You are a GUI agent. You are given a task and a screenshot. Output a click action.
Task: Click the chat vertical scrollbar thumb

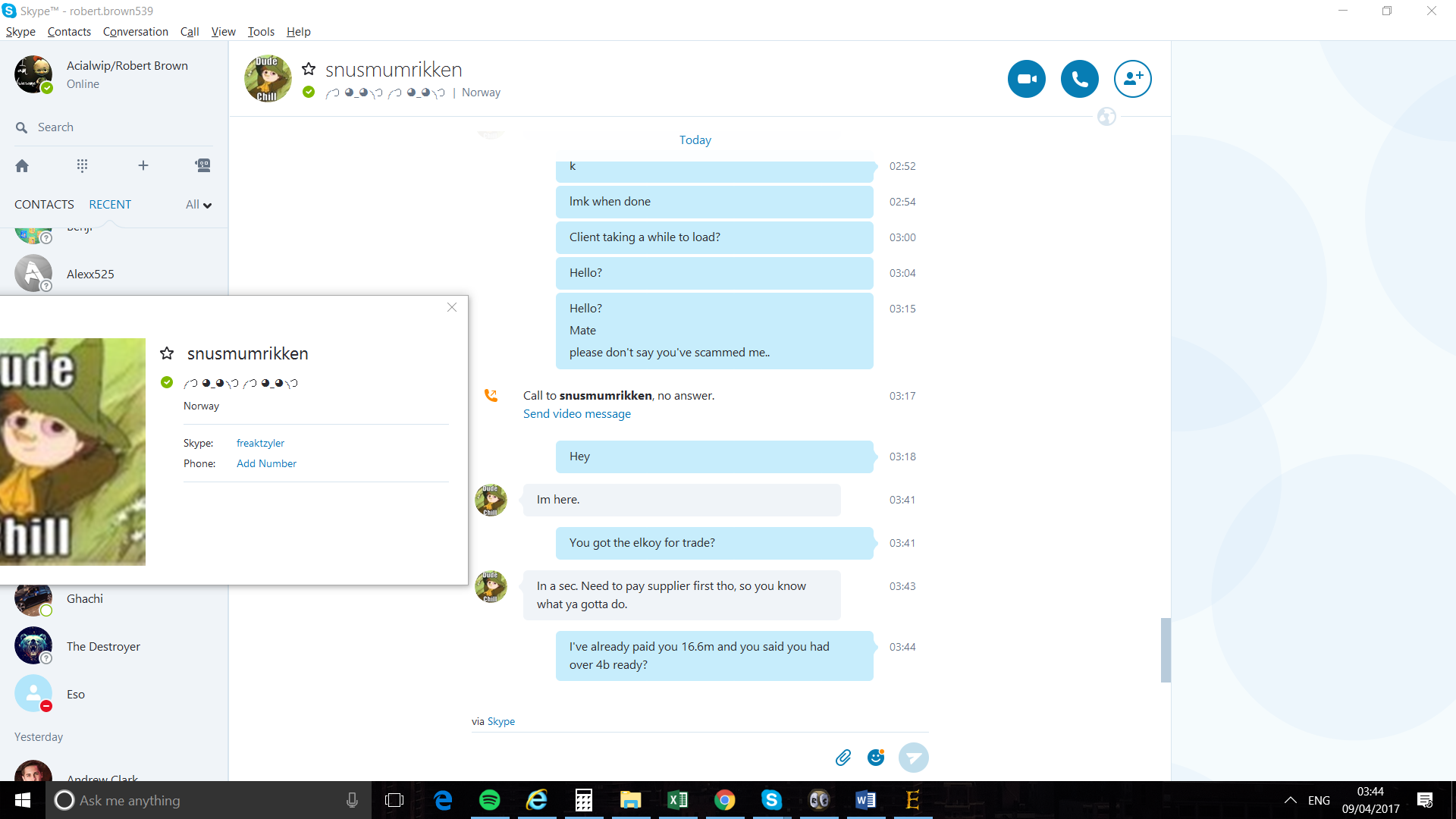tap(1166, 650)
